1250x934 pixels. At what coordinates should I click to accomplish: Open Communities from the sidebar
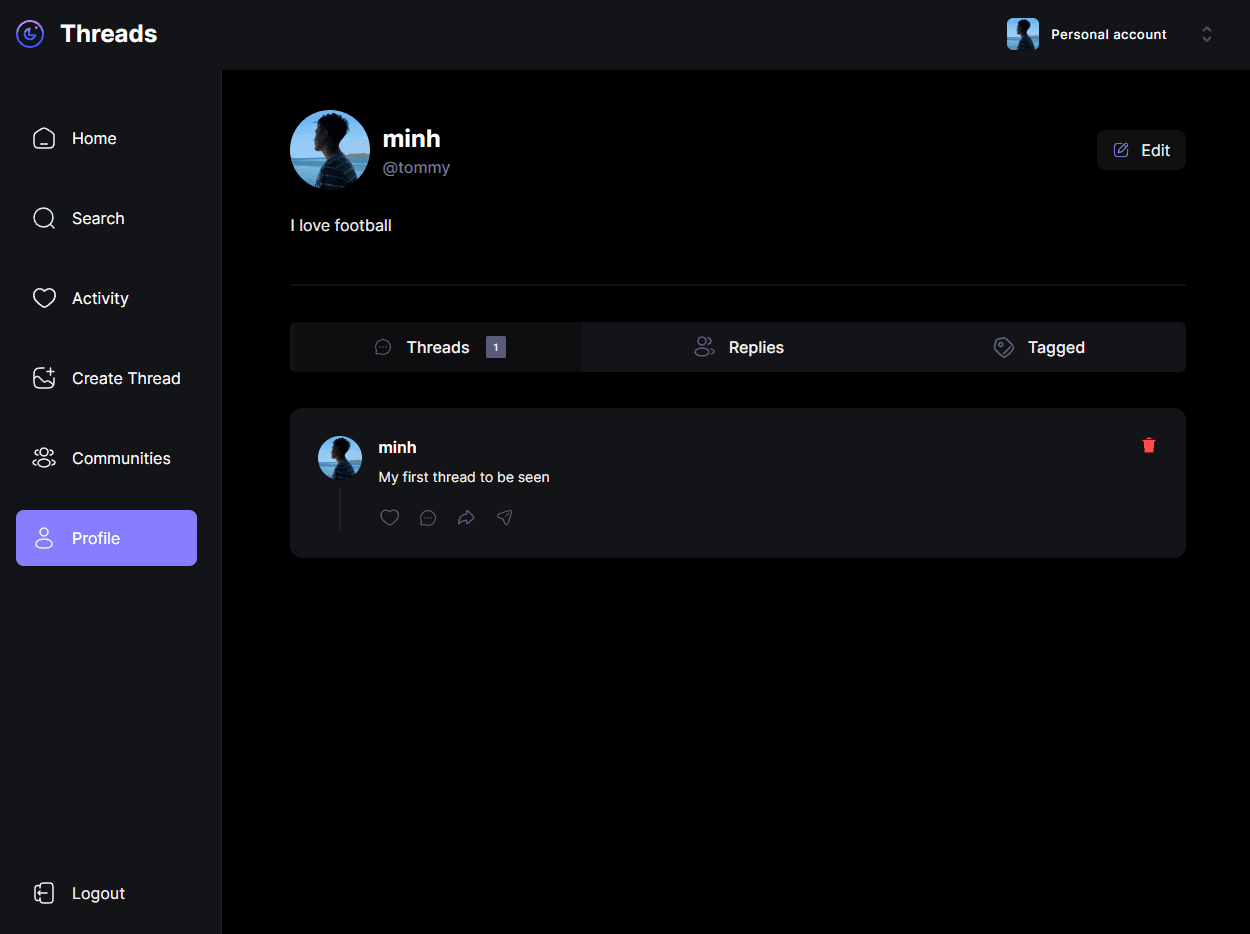click(x=106, y=458)
